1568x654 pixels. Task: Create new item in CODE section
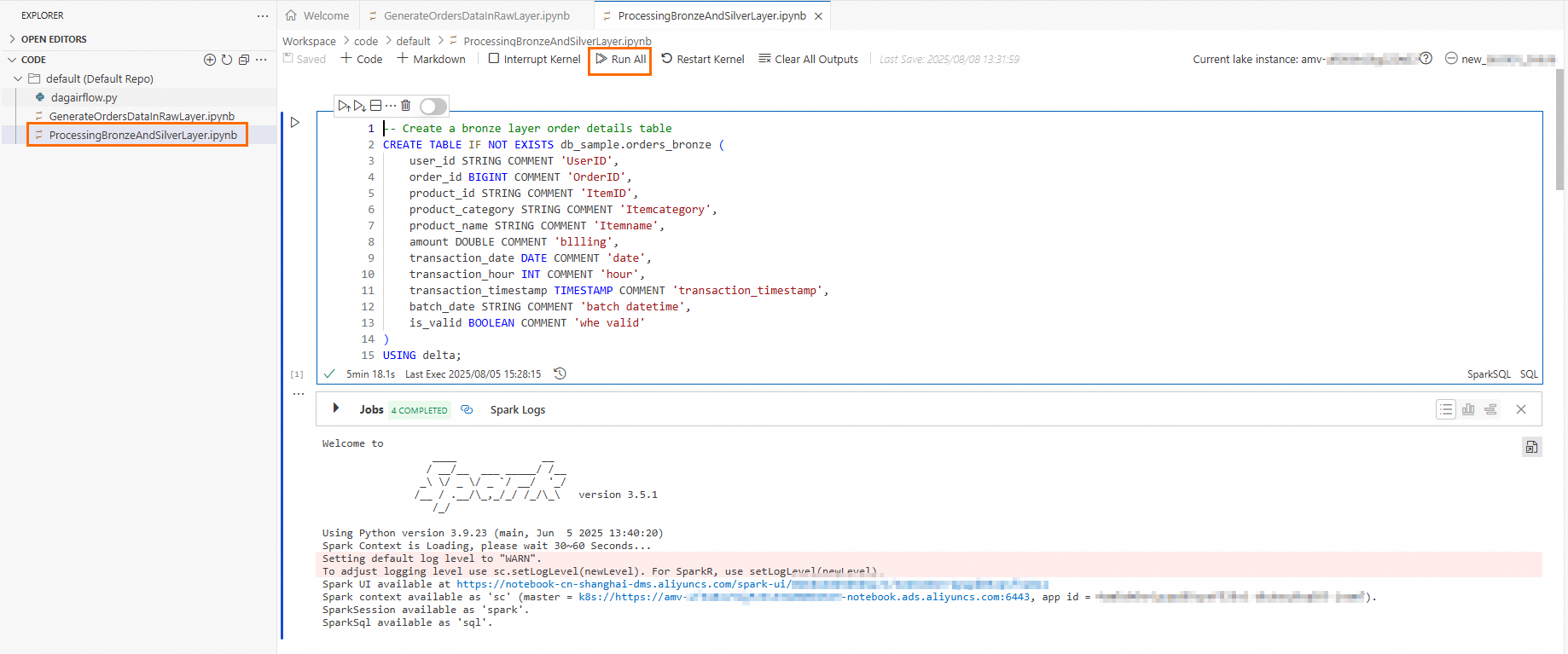[210, 60]
